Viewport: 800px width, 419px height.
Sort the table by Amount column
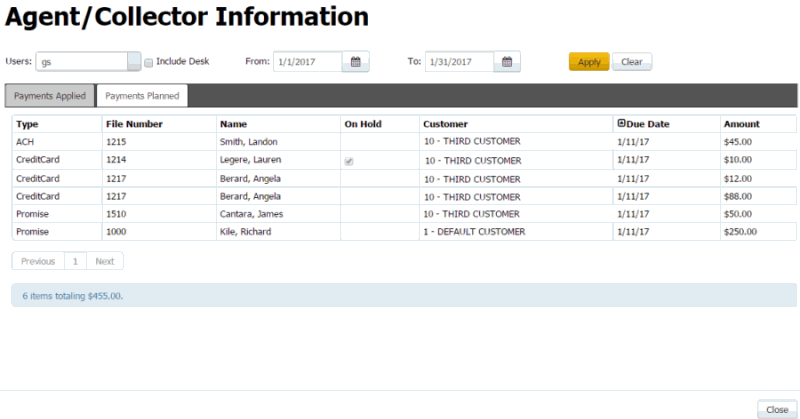click(x=742, y=124)
